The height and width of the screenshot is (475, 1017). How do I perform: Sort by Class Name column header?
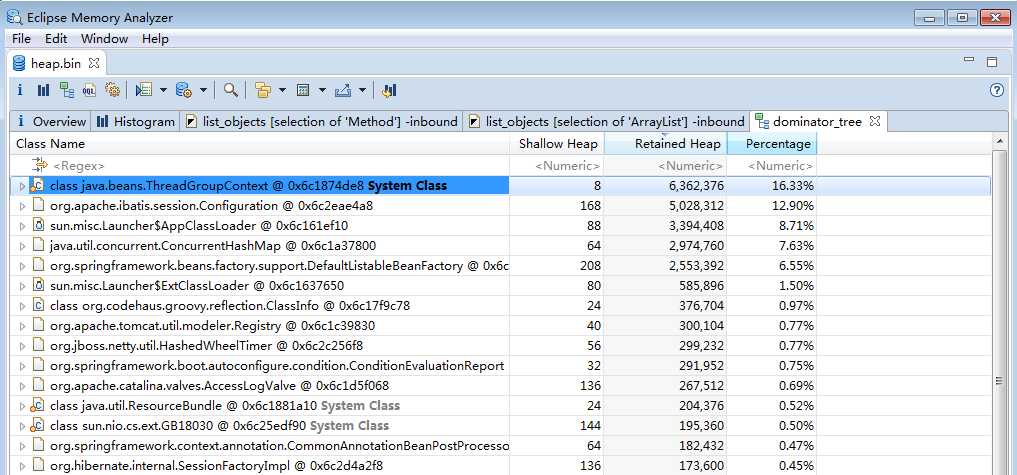click(x=259, y=143)
